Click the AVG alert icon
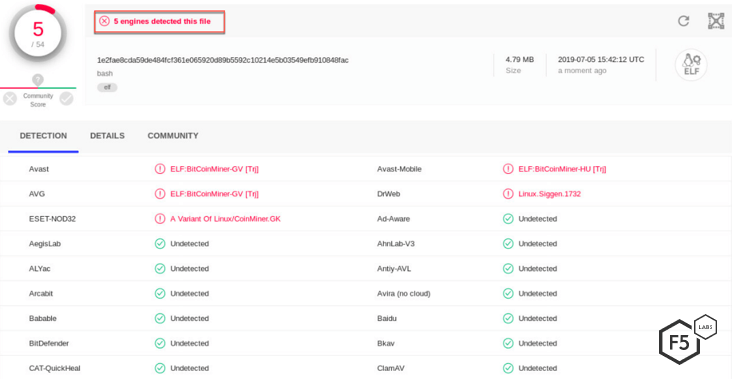 click(160, 194)
